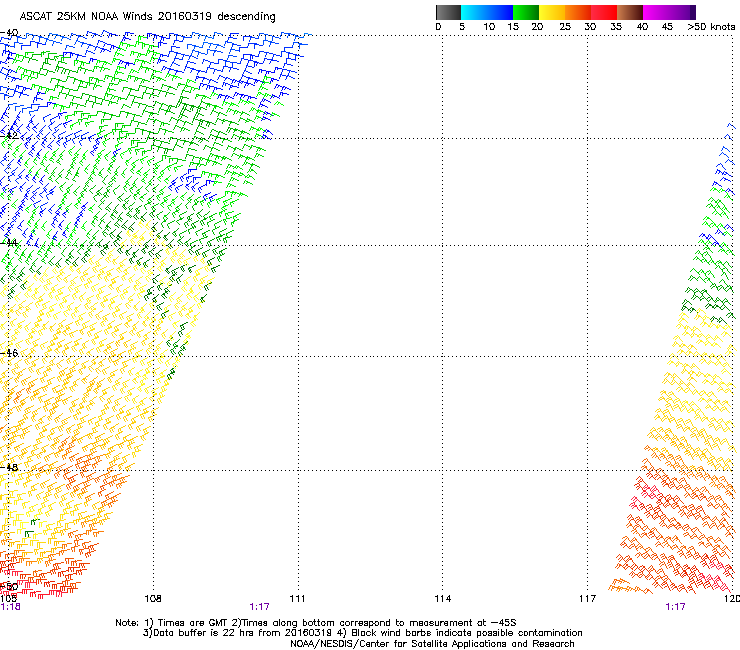The image size is (740, 650).
Task: Select the '108' longitude axis label
Action: click(x=153, y=599)
